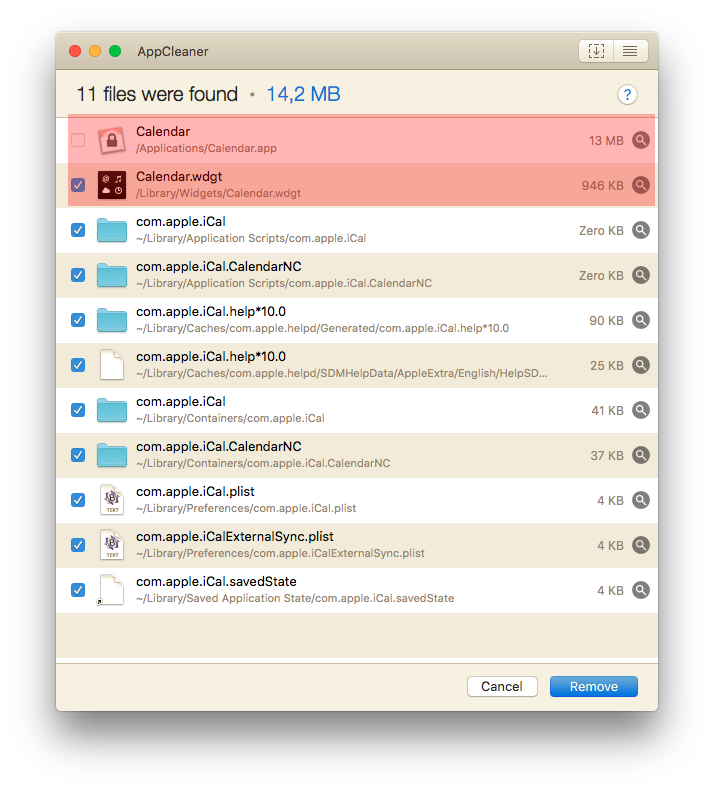Click the blank file icon for 25 KB help file

[112, 365]
